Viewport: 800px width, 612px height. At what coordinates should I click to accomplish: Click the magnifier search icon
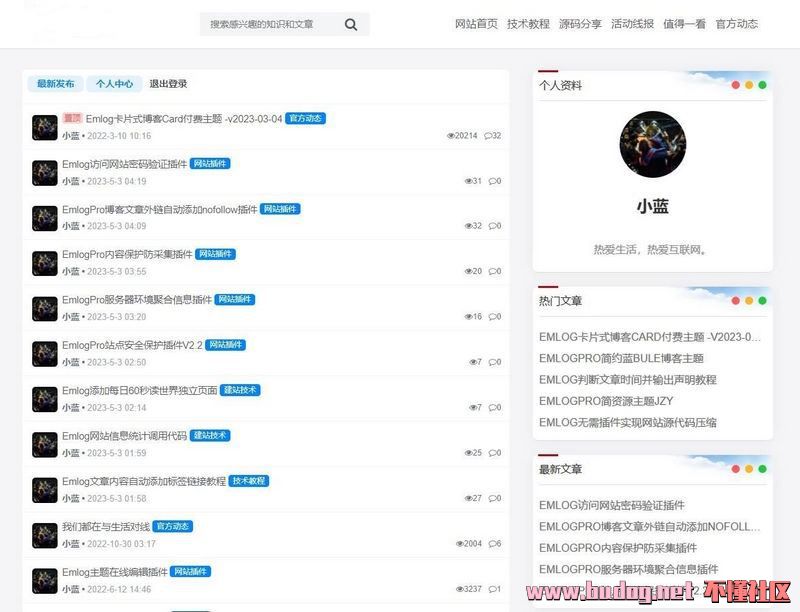[351, 24]
